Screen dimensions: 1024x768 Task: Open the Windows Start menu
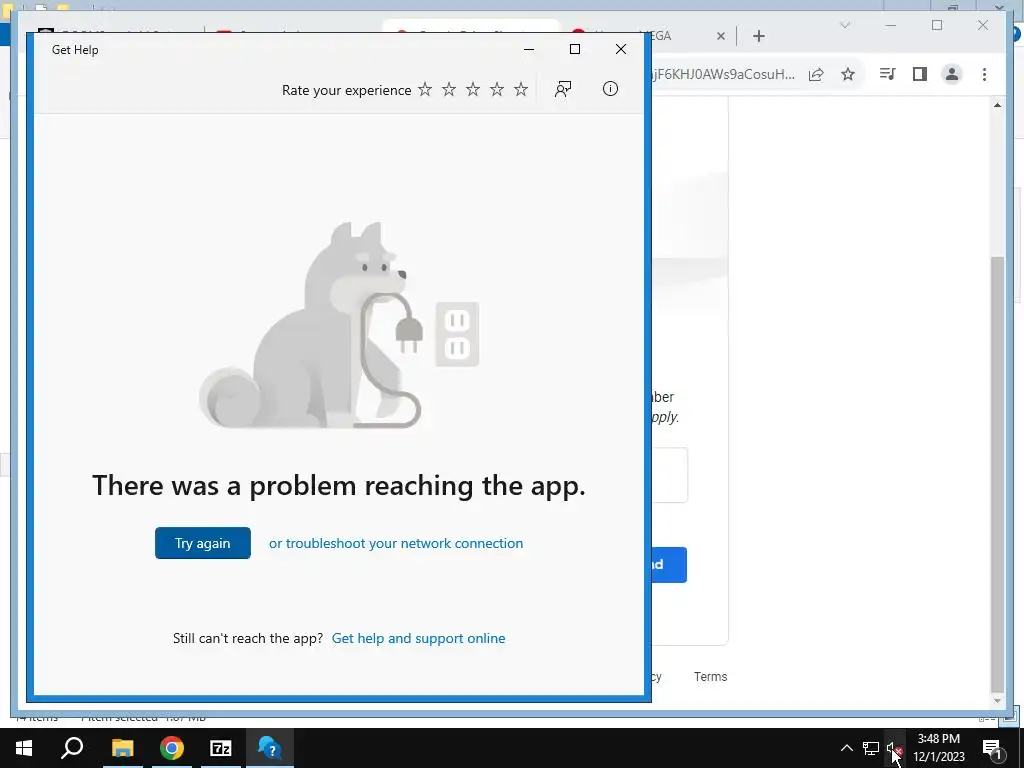24,748
